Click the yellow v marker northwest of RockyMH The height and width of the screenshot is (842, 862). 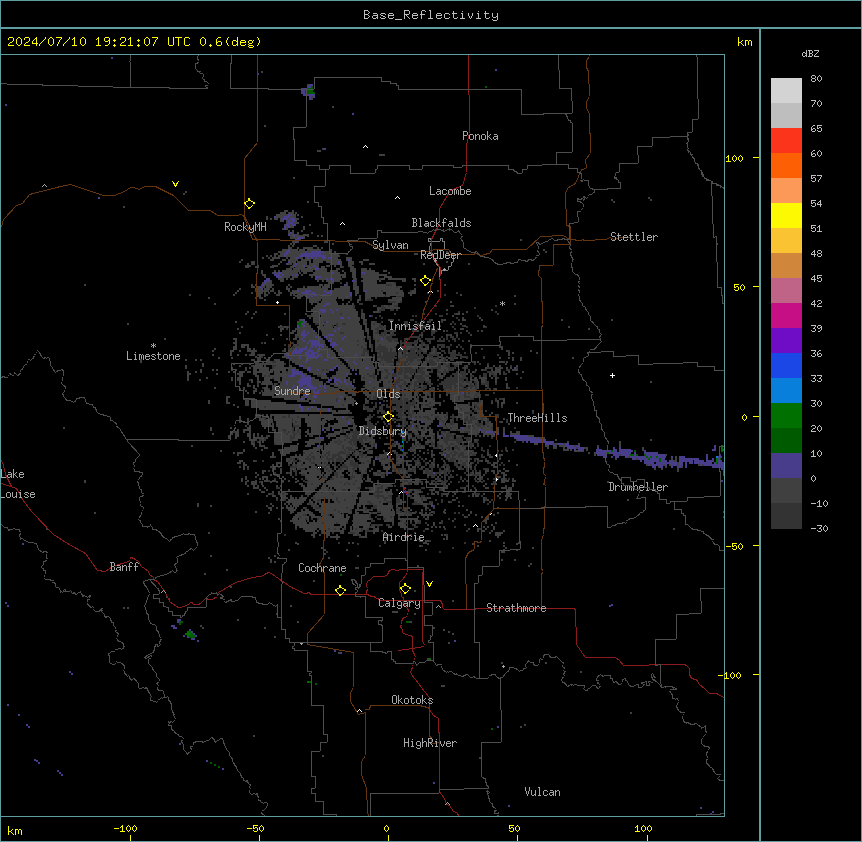(x=175, y=184)
